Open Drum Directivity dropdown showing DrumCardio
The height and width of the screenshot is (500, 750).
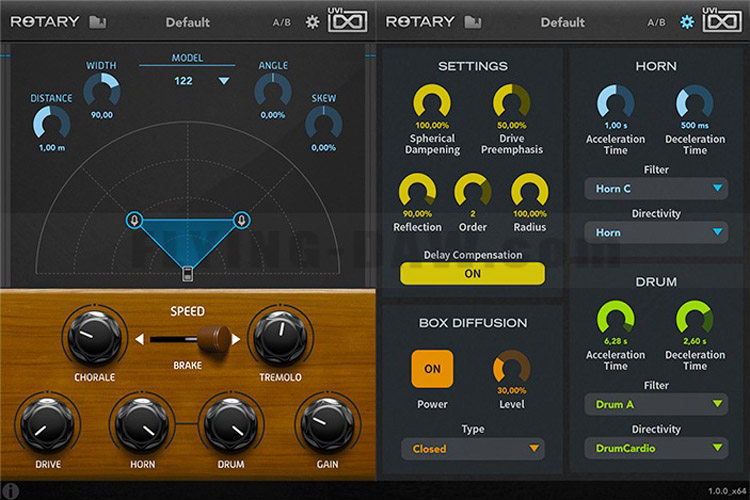[x=656, y=448]
